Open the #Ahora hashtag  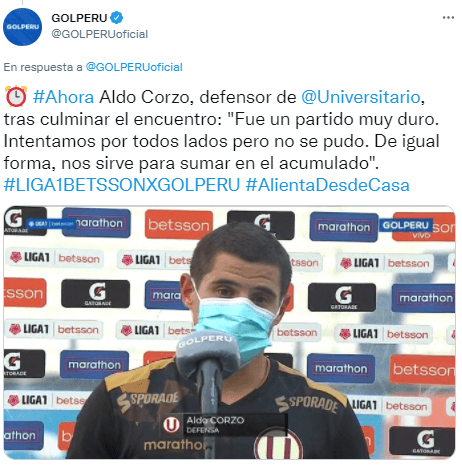[64, 97]
